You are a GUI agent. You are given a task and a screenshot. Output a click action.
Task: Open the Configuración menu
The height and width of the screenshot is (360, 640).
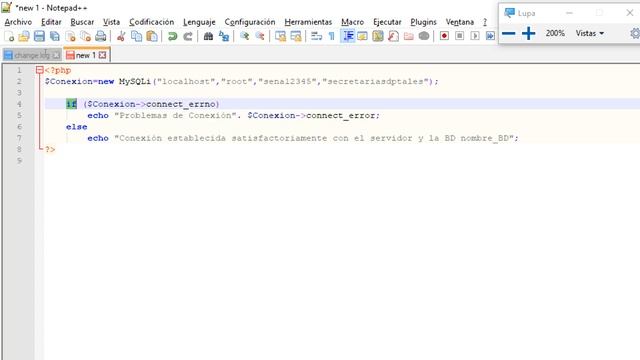click(250, 22)
